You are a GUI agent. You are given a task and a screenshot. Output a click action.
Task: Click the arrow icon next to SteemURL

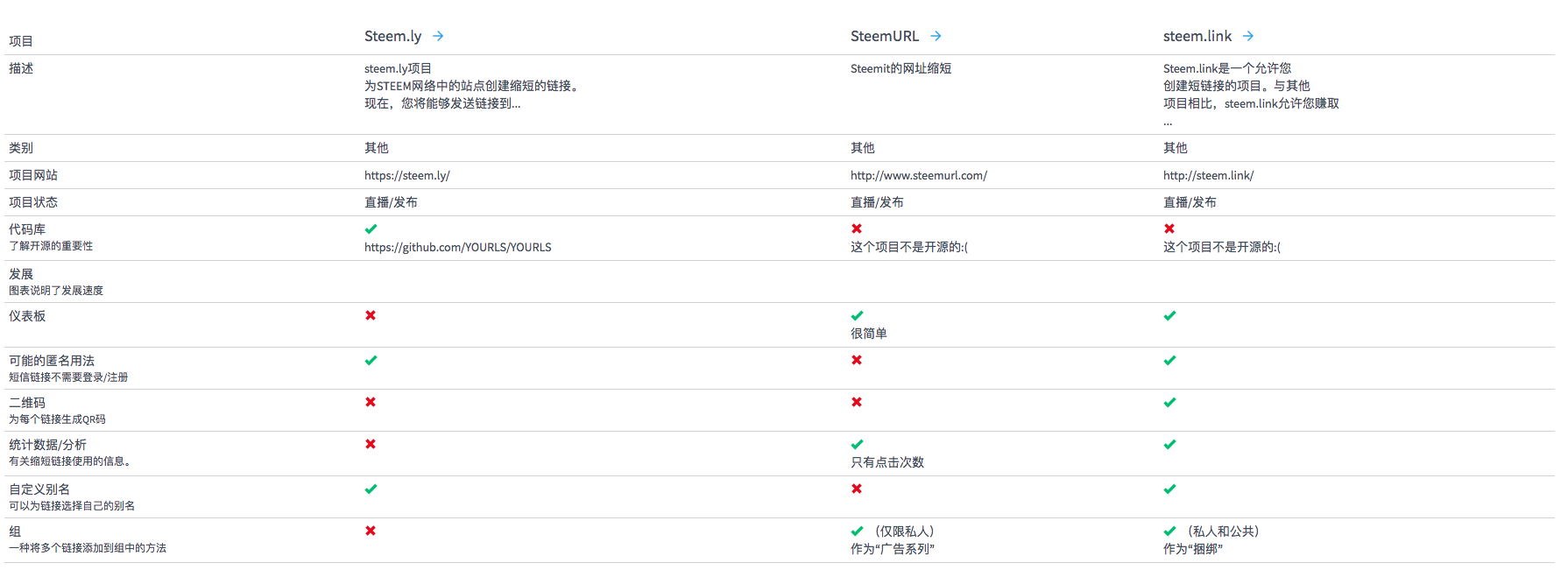tap(936, 36)
